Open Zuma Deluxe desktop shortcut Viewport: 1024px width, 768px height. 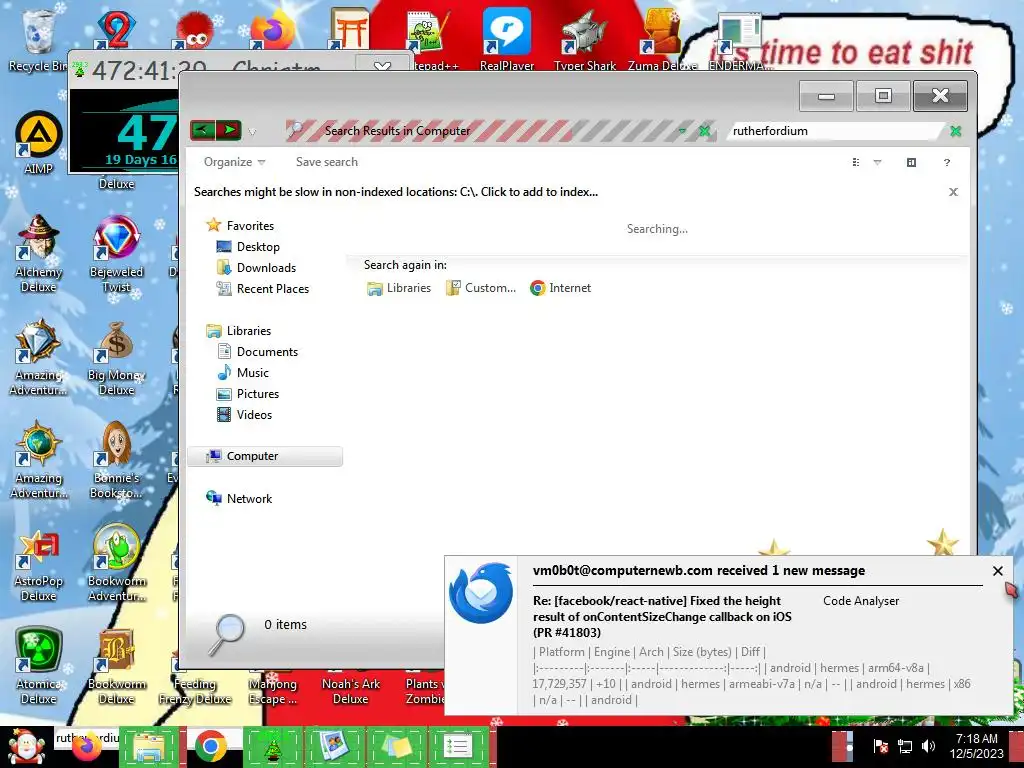662,39
